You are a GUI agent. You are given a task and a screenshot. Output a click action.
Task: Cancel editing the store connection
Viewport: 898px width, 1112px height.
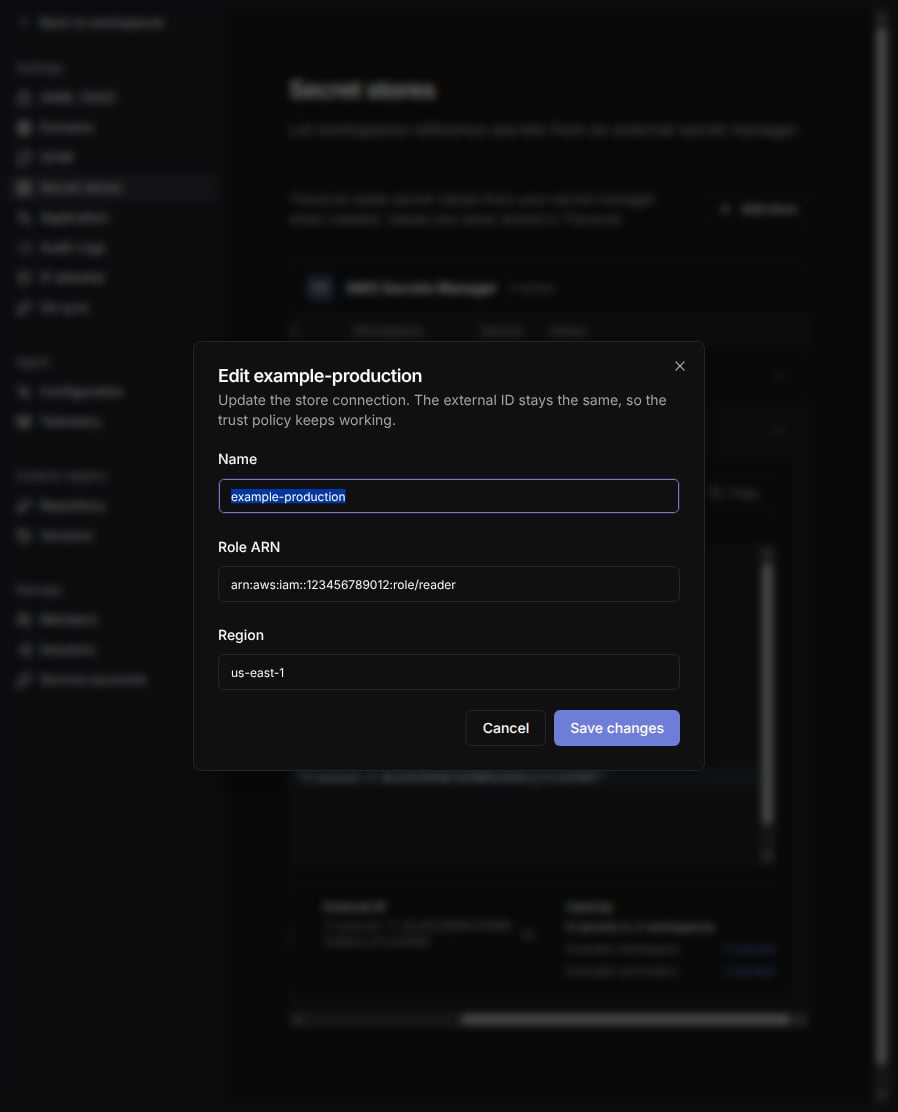pyautogui.click(x=506, y=728)
